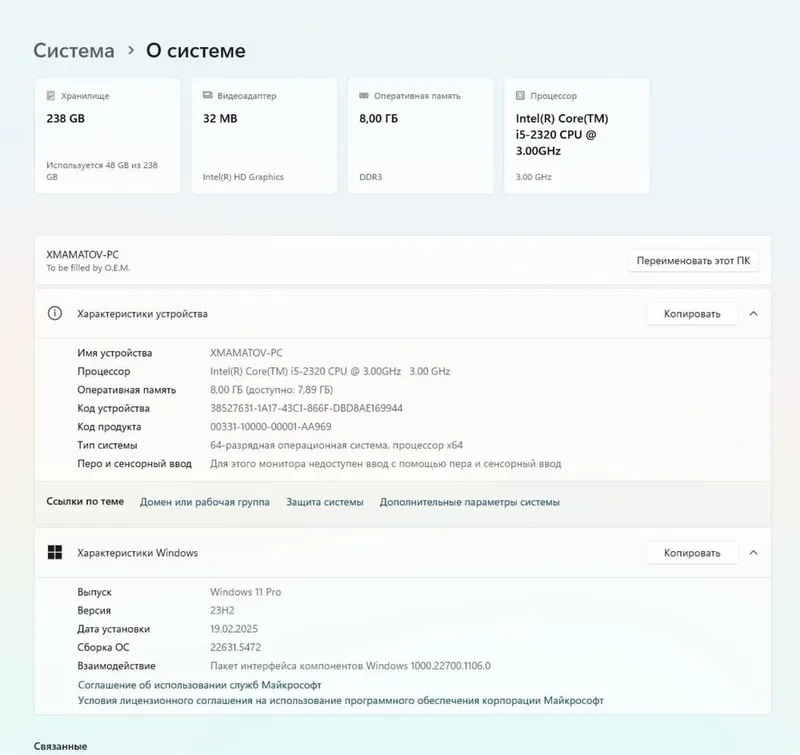Select RAM value 8,00 ГБ (доступно: 7,89 ГБ)

(x=271, y=390)
